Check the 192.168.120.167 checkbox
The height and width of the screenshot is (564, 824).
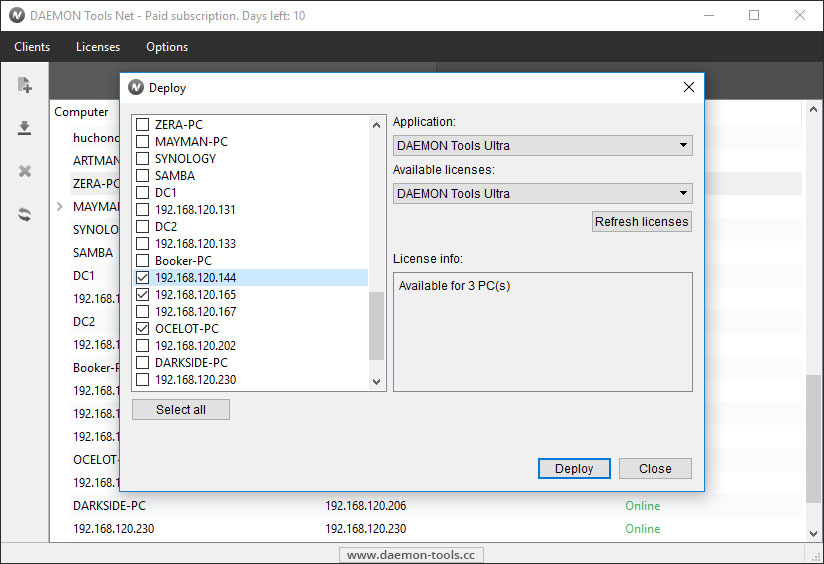point(142,312)
